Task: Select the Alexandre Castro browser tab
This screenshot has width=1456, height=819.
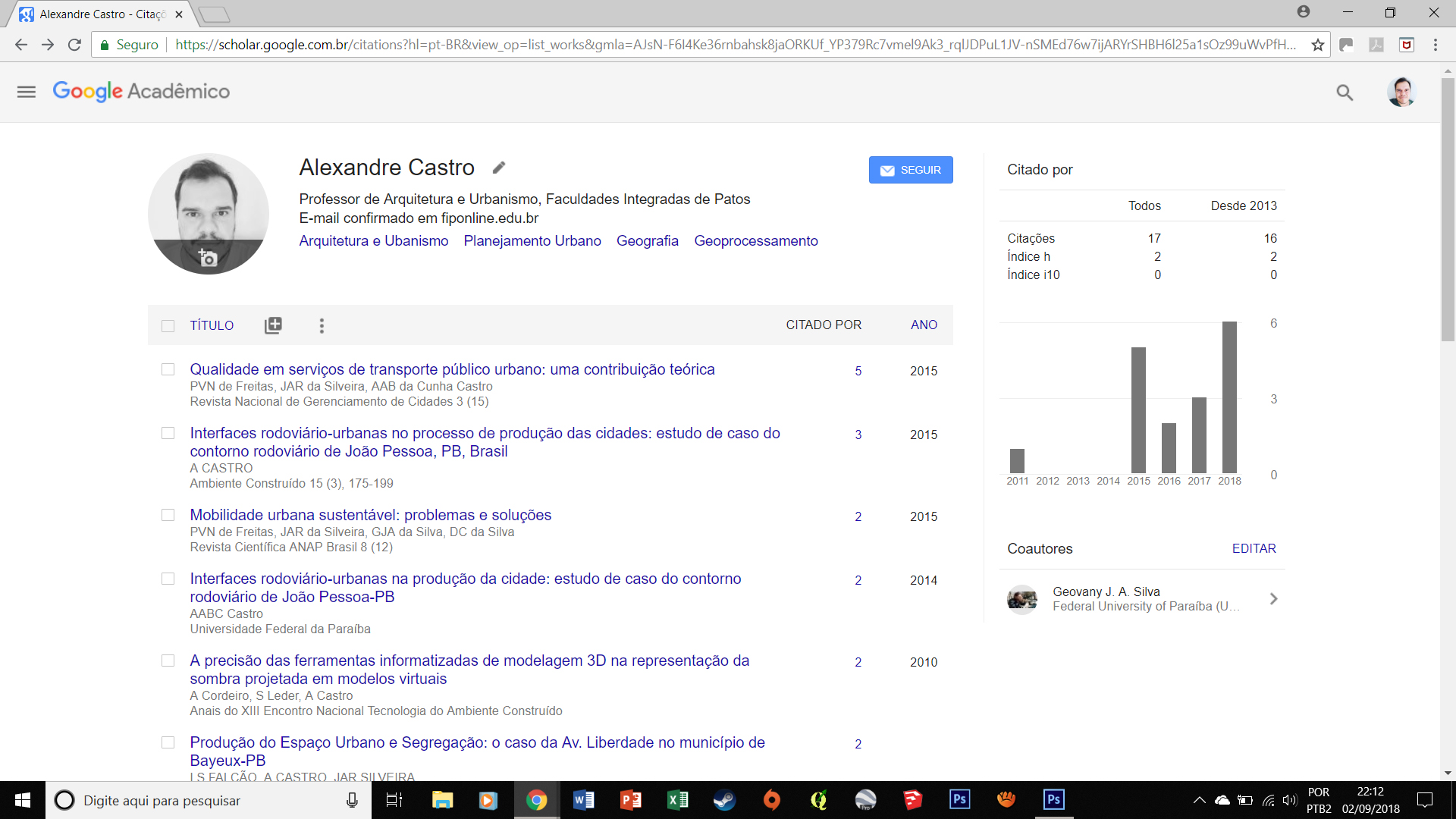Action: point(99,14)
